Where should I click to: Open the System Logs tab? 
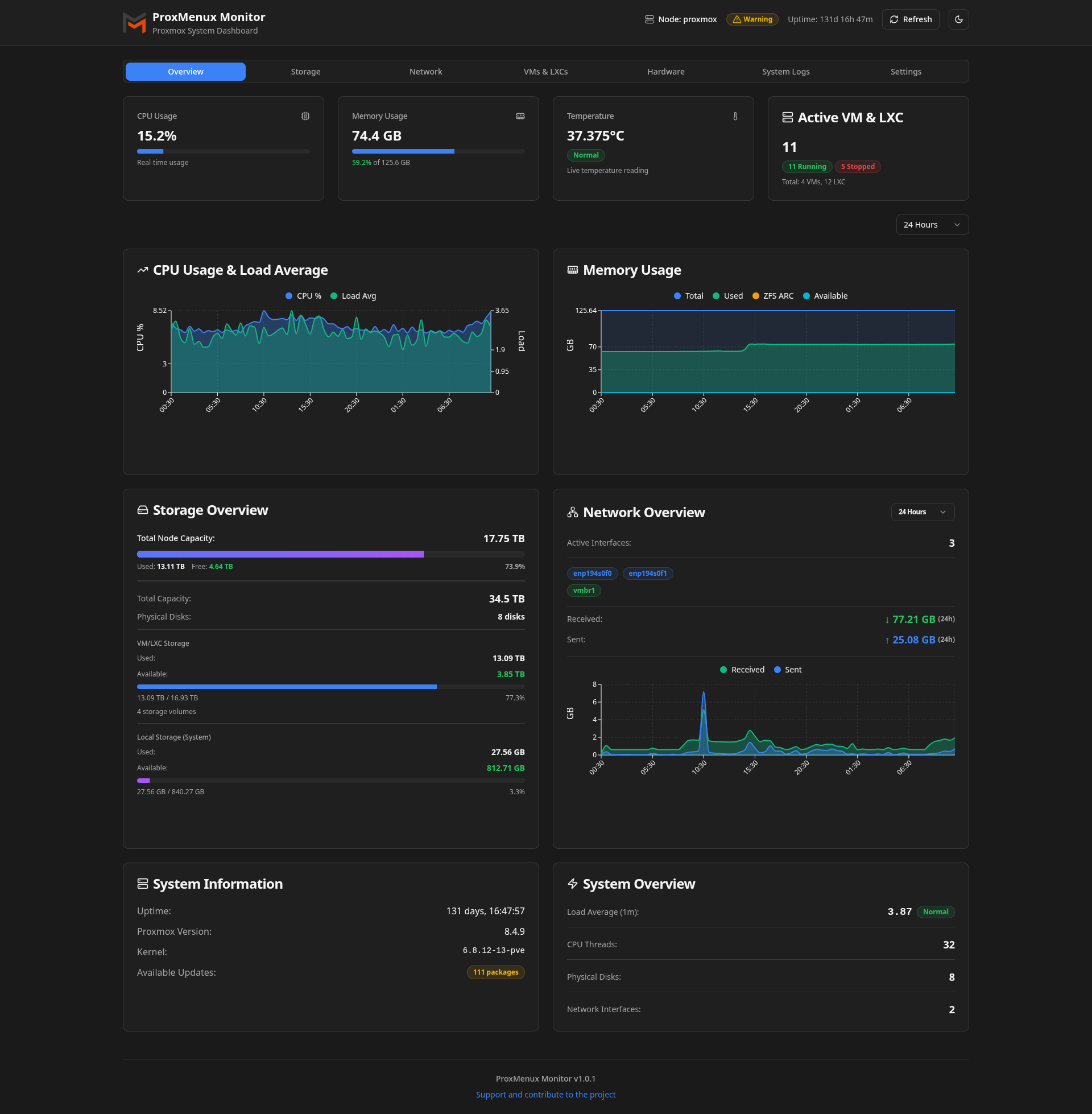pos(785,72)
